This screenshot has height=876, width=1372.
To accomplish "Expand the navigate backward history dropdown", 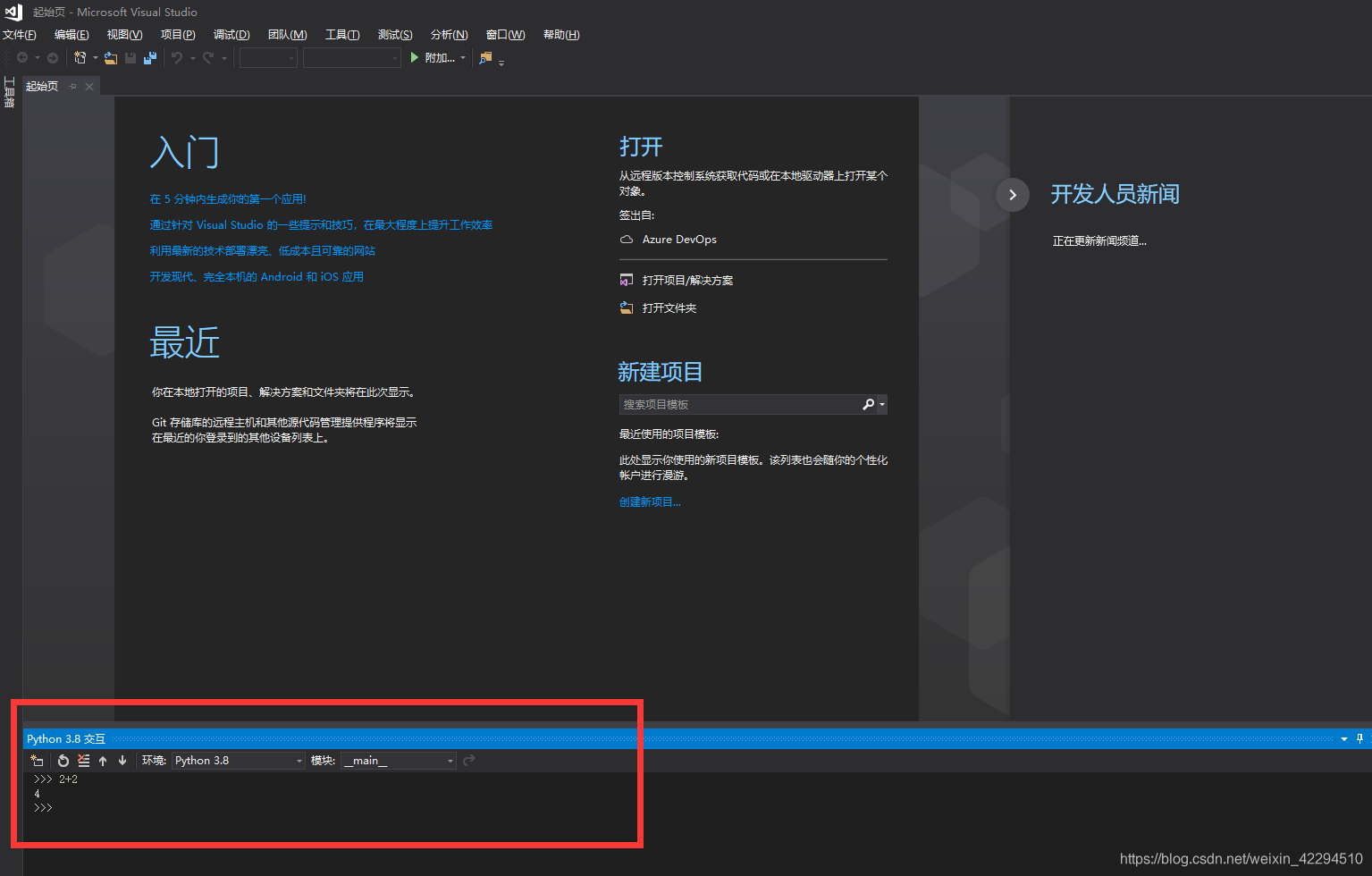I will point(38,58).
